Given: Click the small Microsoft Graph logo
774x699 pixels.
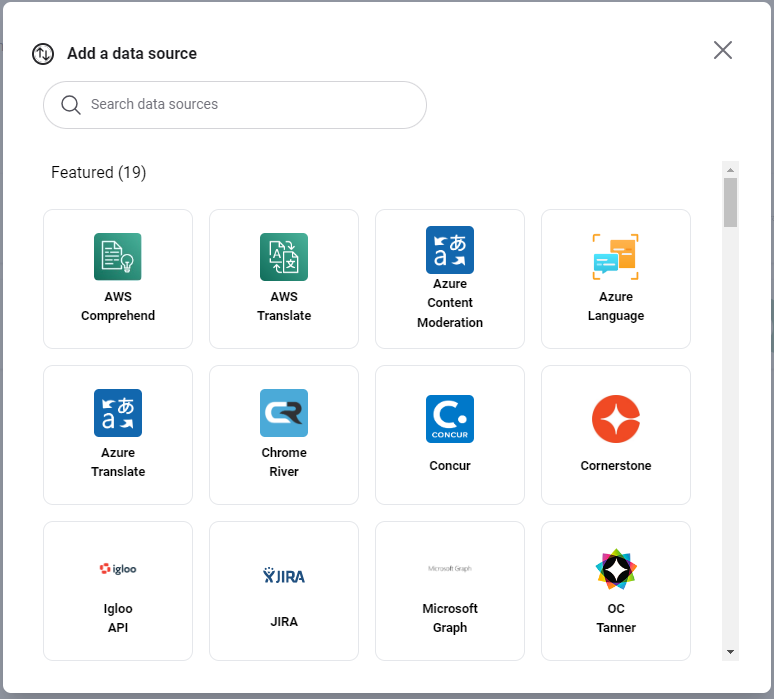Looking at the screenshot, I should click(x=450, y=569).
